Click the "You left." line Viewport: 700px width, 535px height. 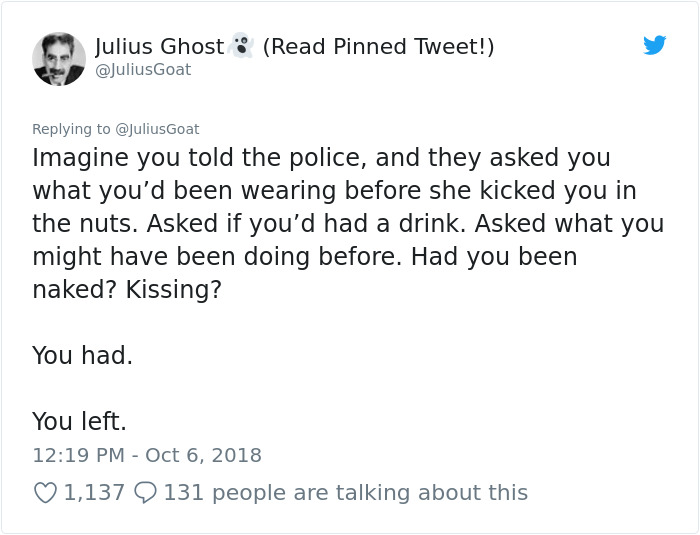click(x=79, y=421)
